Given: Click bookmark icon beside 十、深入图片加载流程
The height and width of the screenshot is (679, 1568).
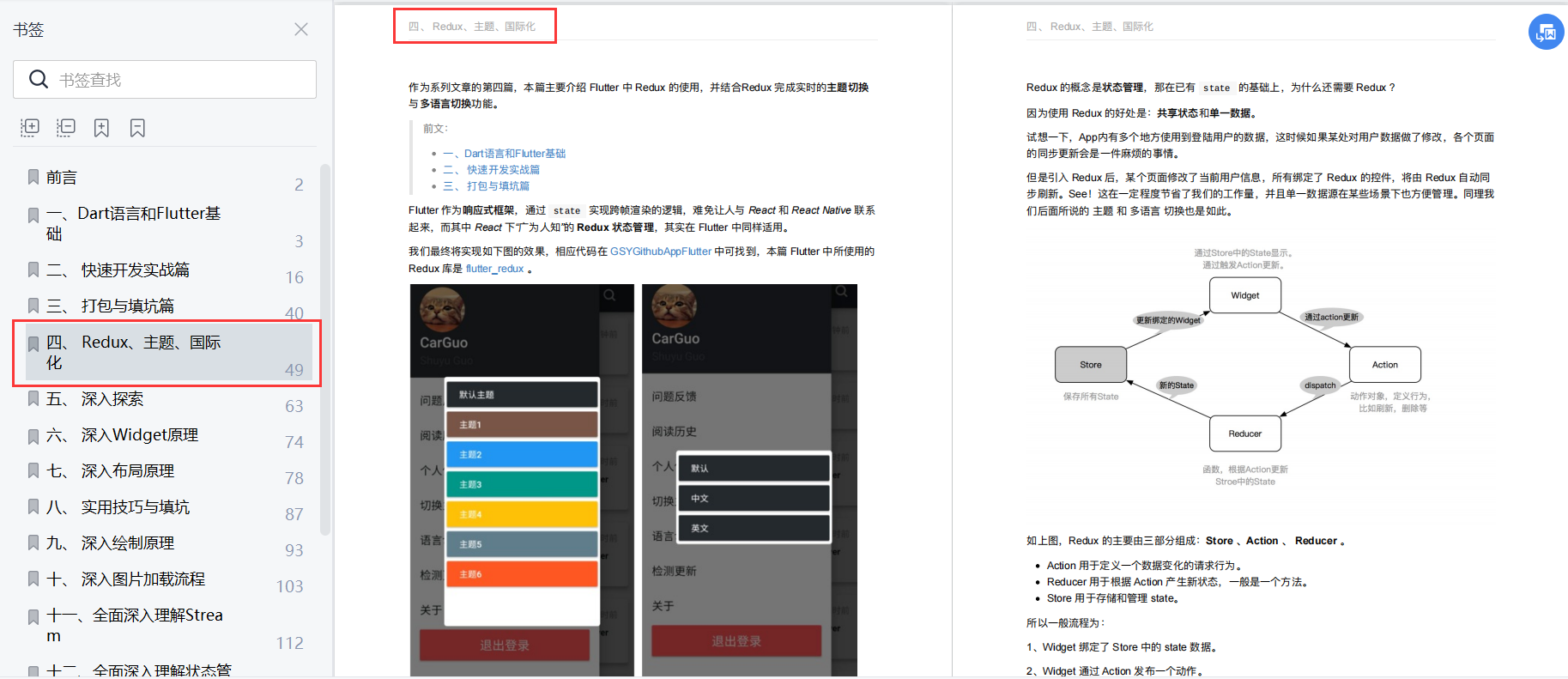Looking at the screenshot, I should [33, 579].
